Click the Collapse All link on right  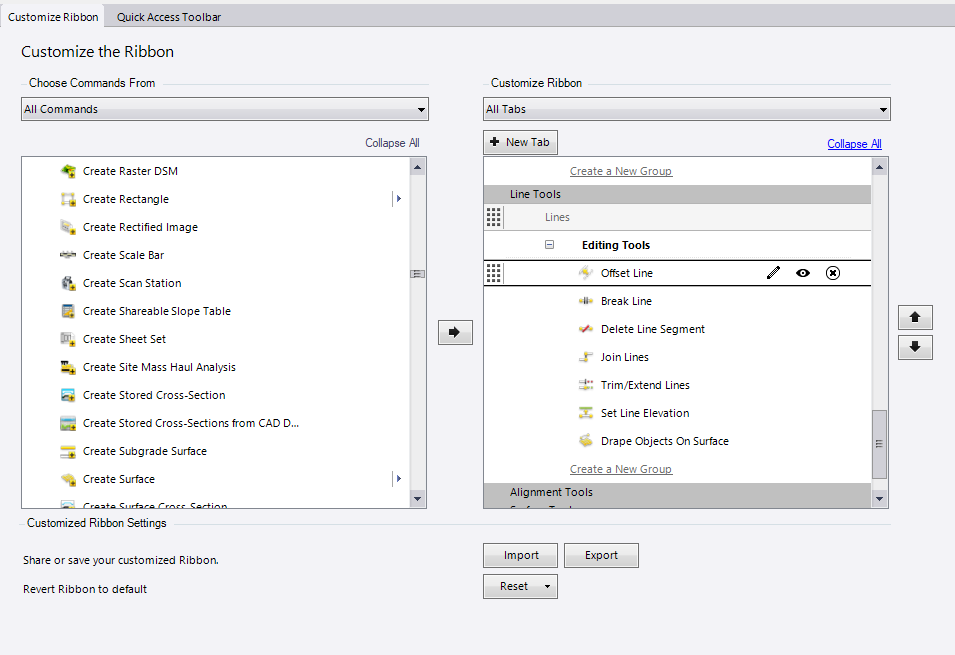point(854,144)
